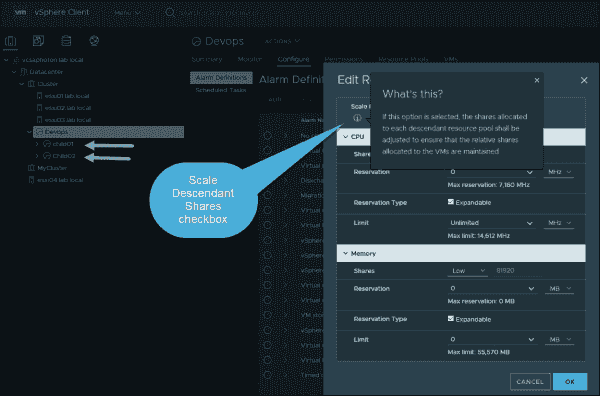Viewport: 600px width, 396px height.
Task: Open the CPU Limit Unlimited dropdown
Action: (x=492, y=223)
